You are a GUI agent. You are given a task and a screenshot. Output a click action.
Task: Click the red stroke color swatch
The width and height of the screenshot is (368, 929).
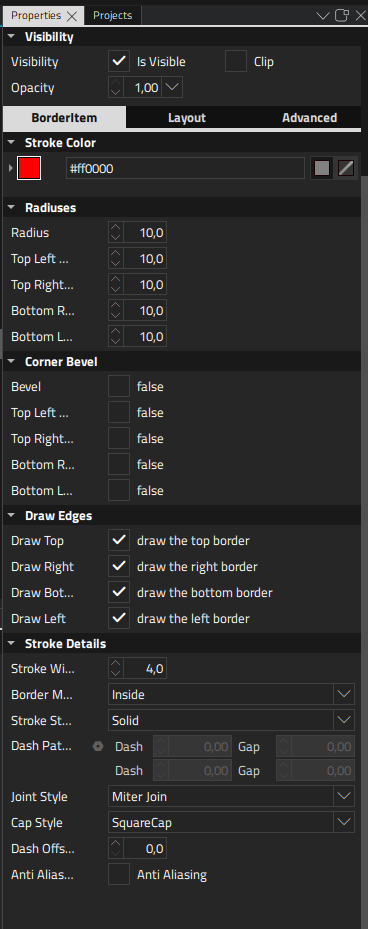[29, 168]
